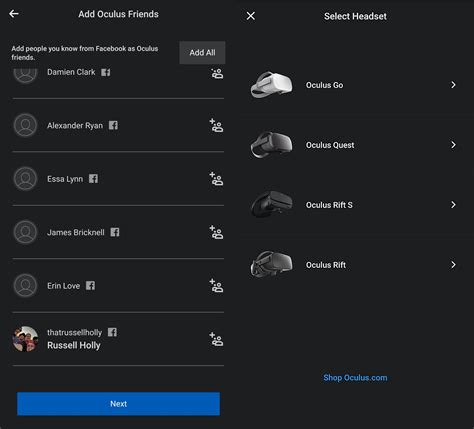Click Facebook icon beside Erin Love
Screen dimensions: 474x429
tap(90, 285)
